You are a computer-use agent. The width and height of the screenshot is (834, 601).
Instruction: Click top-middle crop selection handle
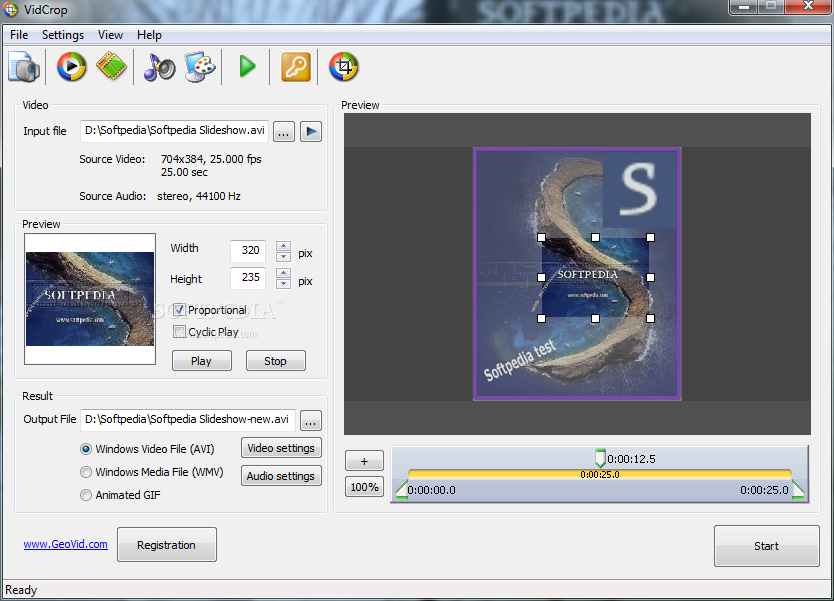(x=596, y=238)
